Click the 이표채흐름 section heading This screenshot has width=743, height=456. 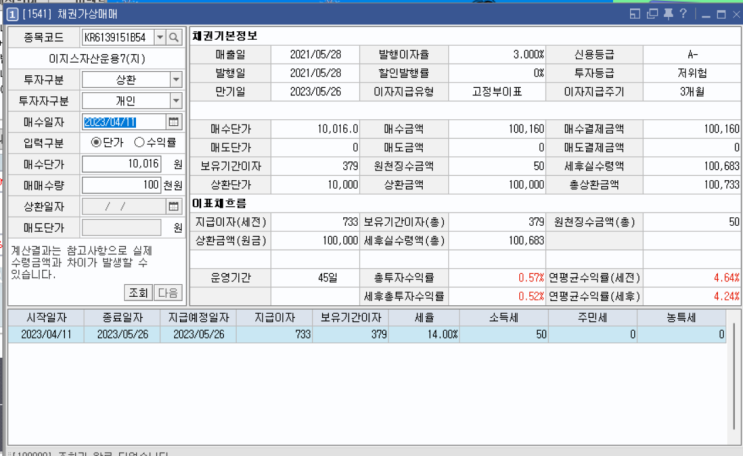pyautogui.click(x=219, y=203)
